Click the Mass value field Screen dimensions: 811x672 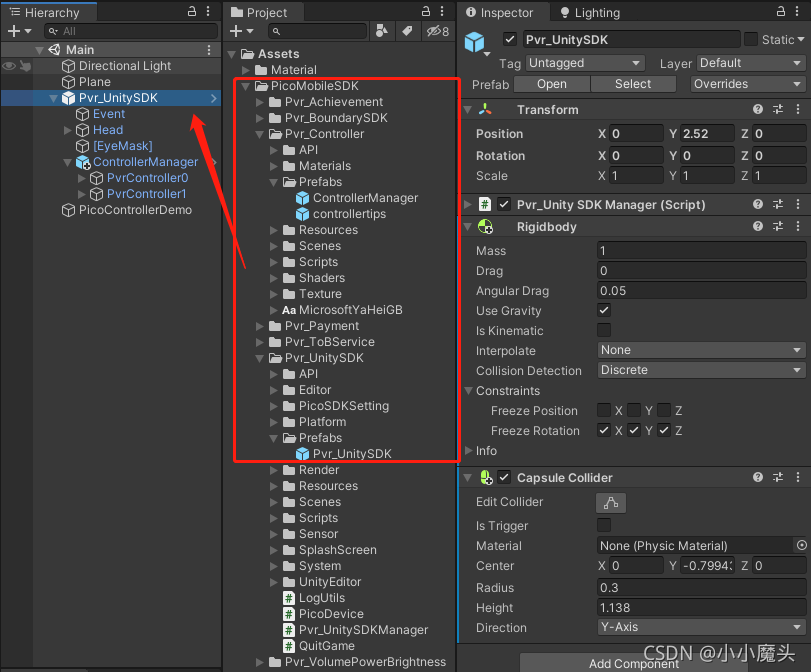pyautogui.click(x=701, y=251)
